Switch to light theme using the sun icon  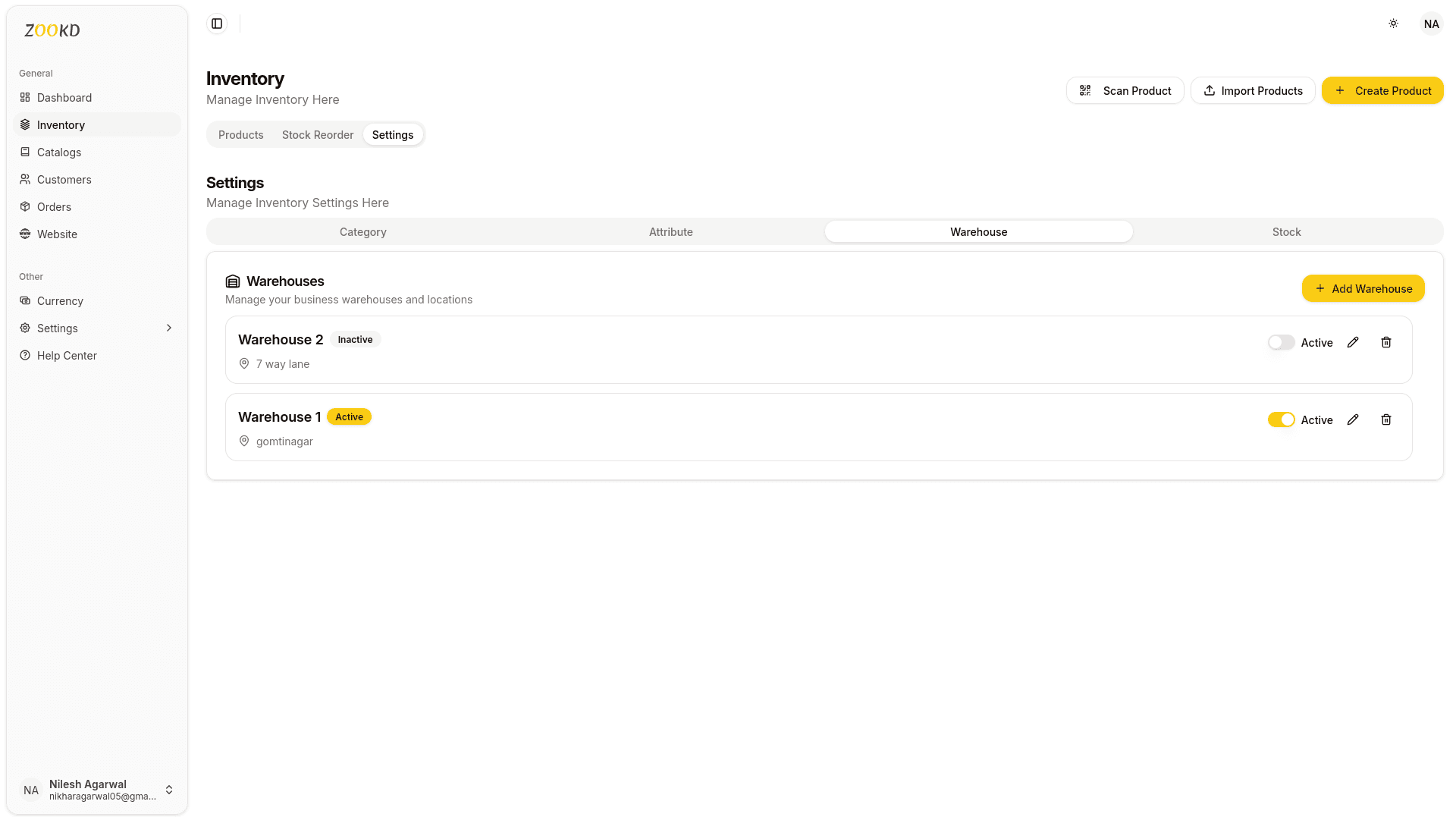[x=1393, y=24]
